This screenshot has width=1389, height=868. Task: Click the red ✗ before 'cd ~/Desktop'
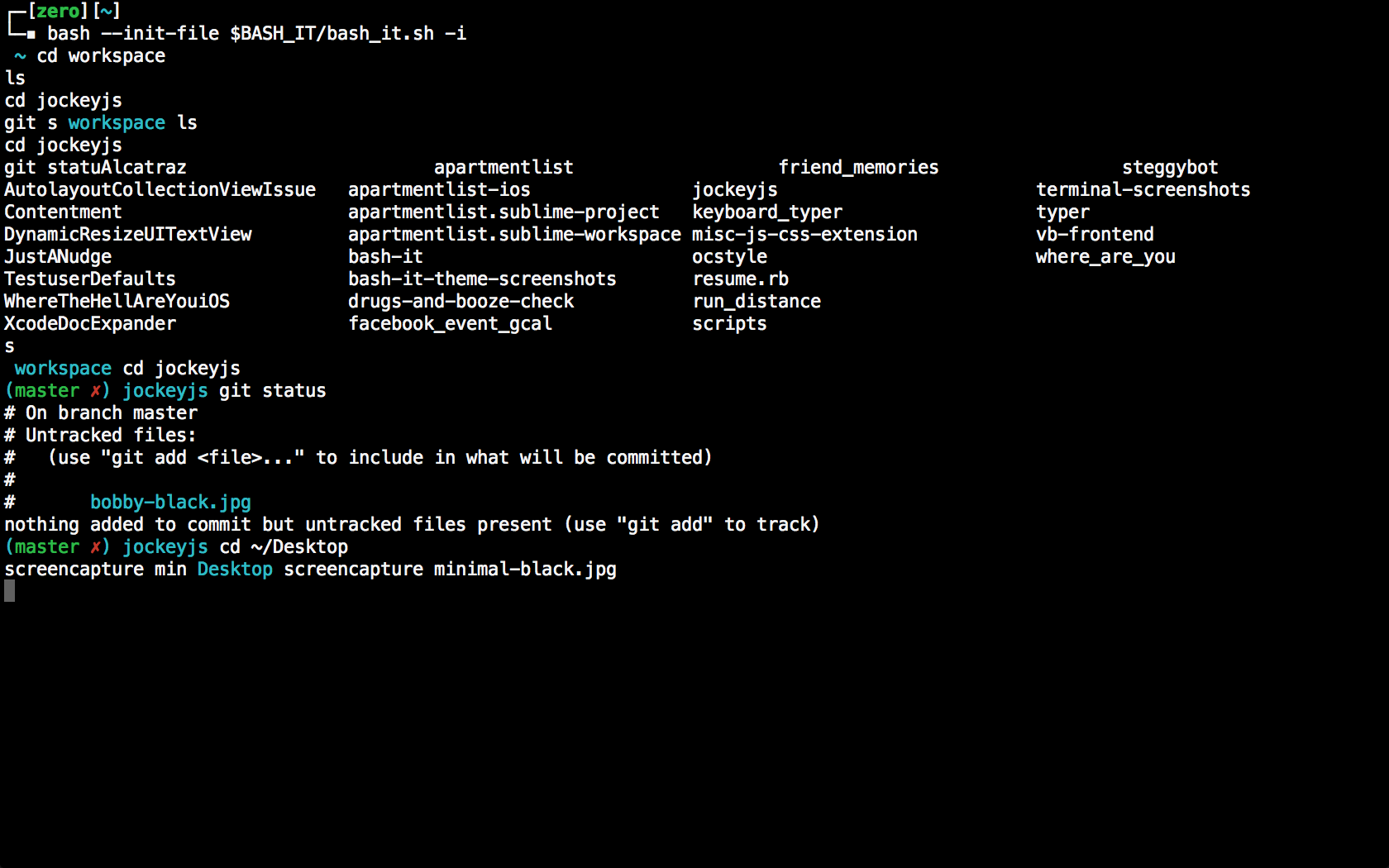pos(95,546)
